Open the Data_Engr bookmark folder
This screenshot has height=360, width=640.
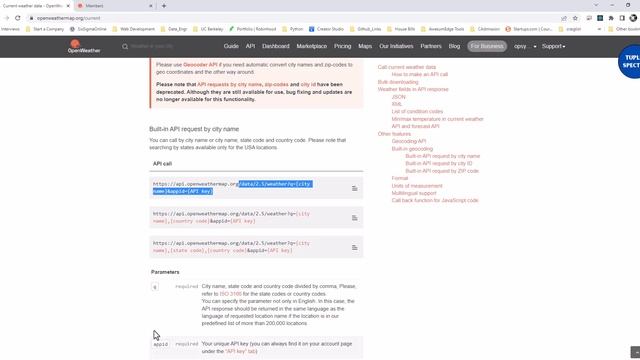tap(174, 29)
